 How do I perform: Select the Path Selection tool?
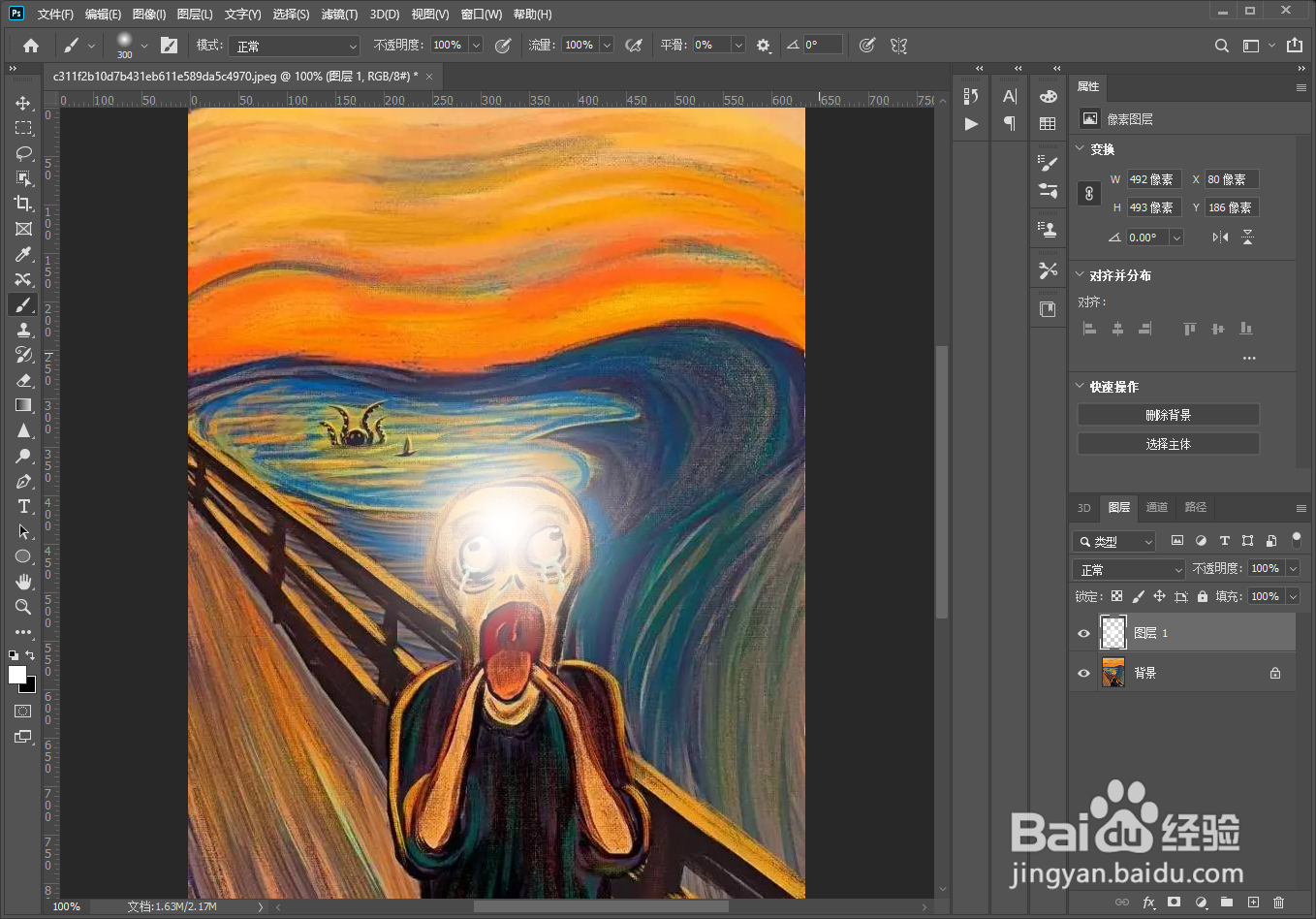click(23, 531)
